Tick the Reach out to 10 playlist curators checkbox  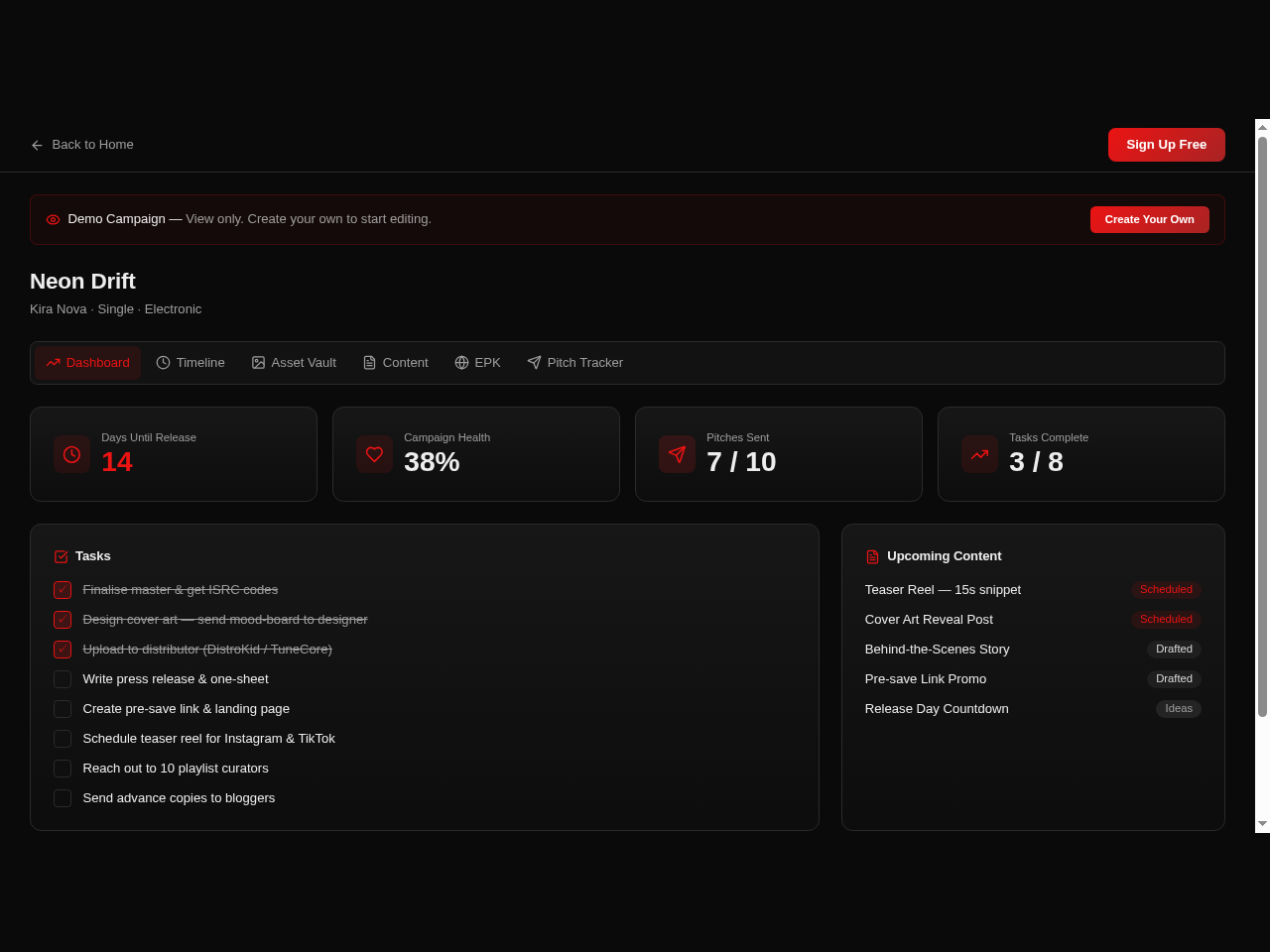coord(63,769)
